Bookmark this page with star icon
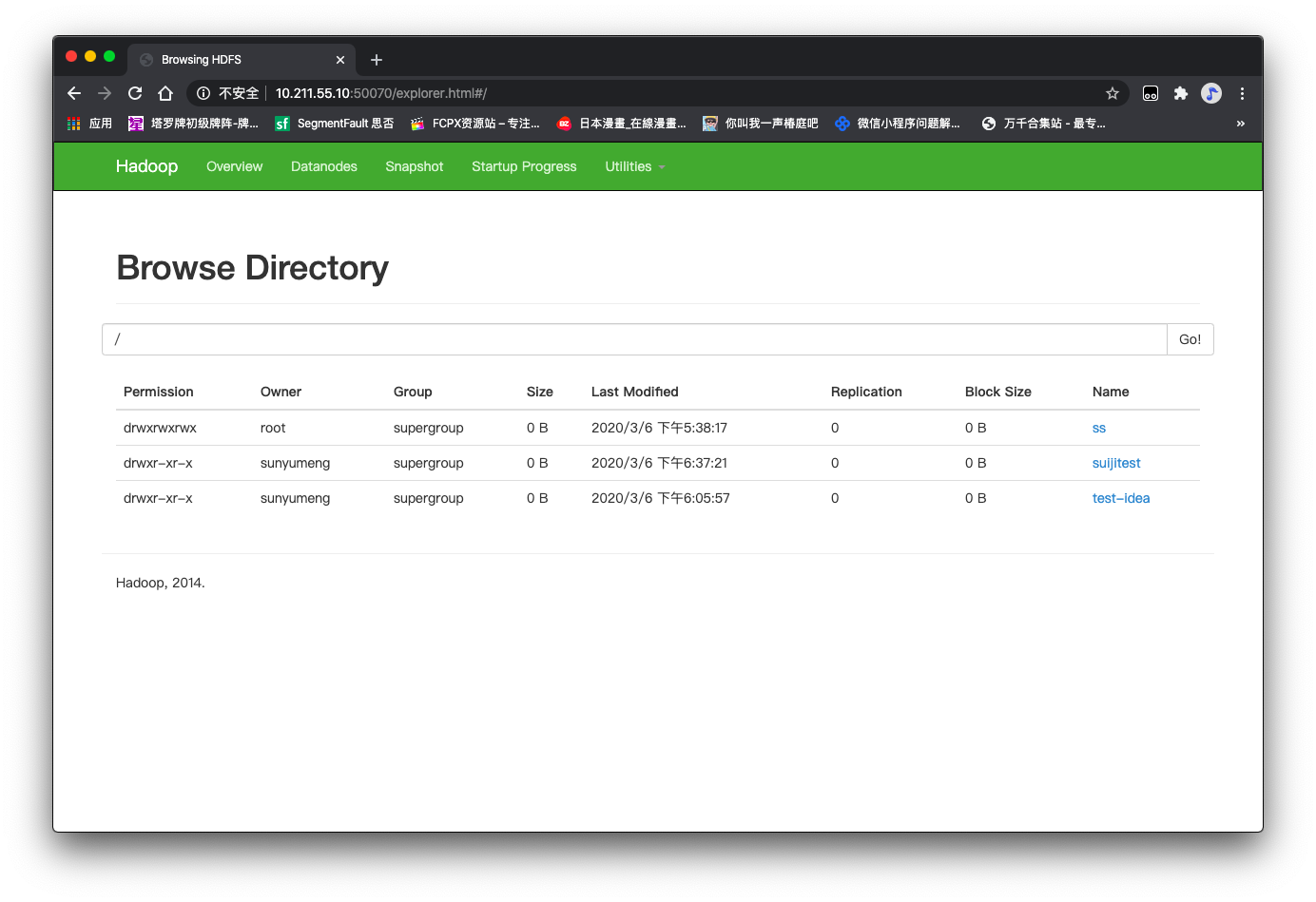Image resolution: width=1316 pixels, height=902 pixels. (x=1113, y=93)
